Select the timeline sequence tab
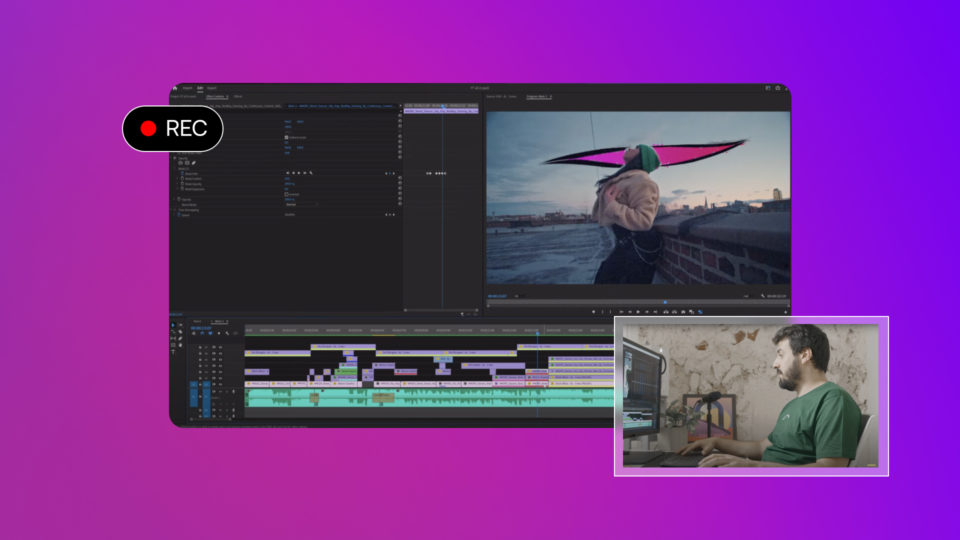This screenshot has width=960, height=540. 219,321
